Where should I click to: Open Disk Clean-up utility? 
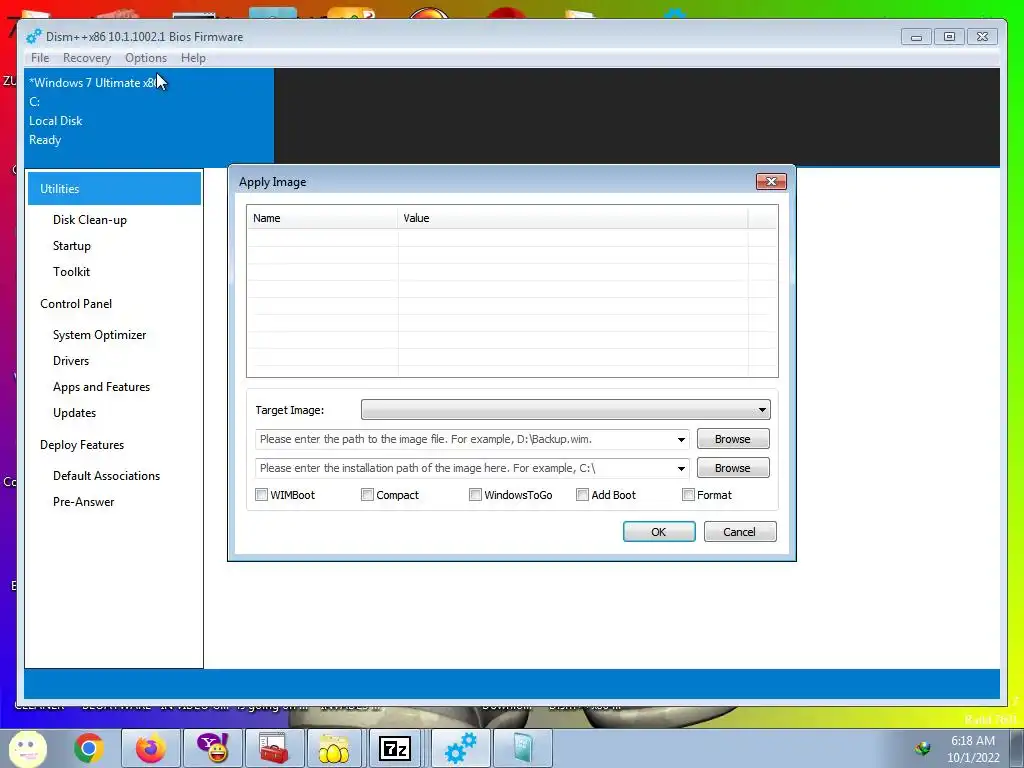89,219
